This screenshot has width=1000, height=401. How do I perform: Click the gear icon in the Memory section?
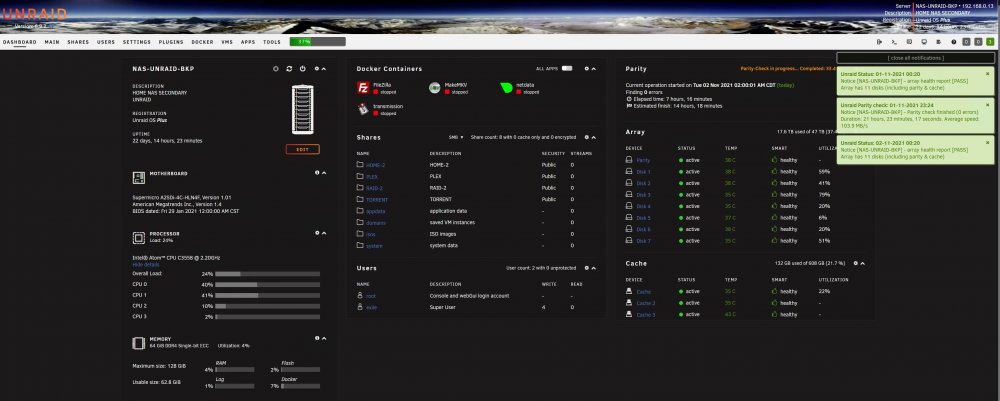[317, 339]
